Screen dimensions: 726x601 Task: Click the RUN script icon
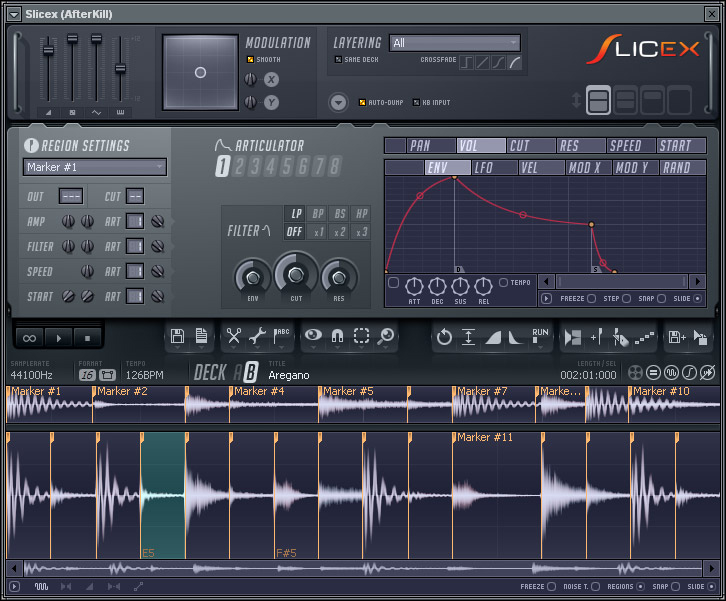[540, 336]
